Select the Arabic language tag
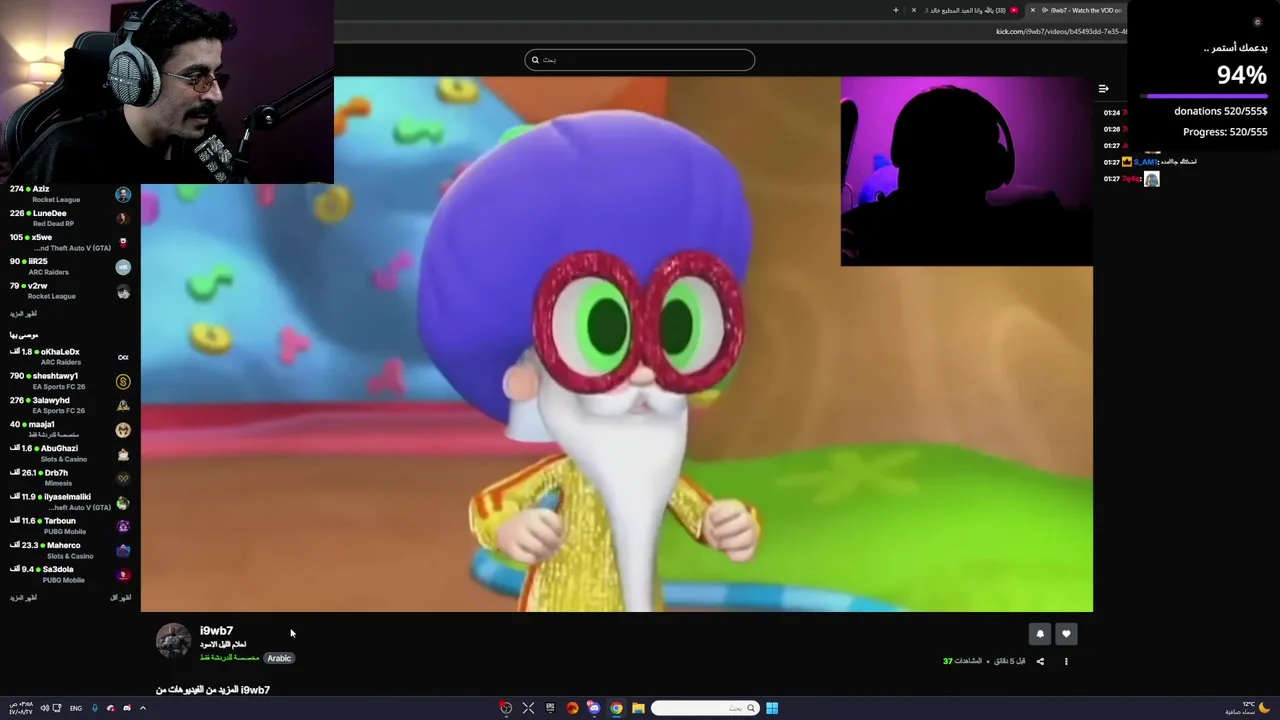Viewport: 1280px width, 720px height. pos(279,658)
